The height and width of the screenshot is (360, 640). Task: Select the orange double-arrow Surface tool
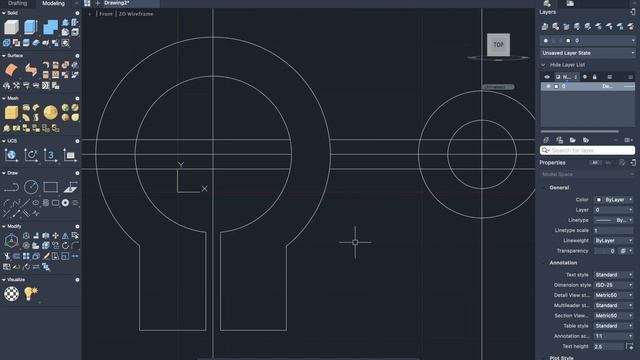31,70
